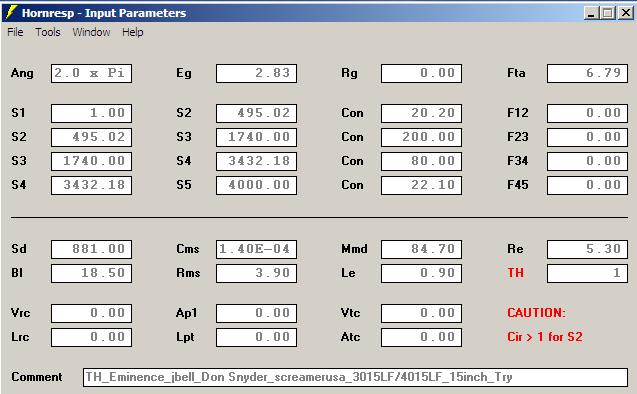
Task: Select the F23 field
Action: [x=587, y=137]
